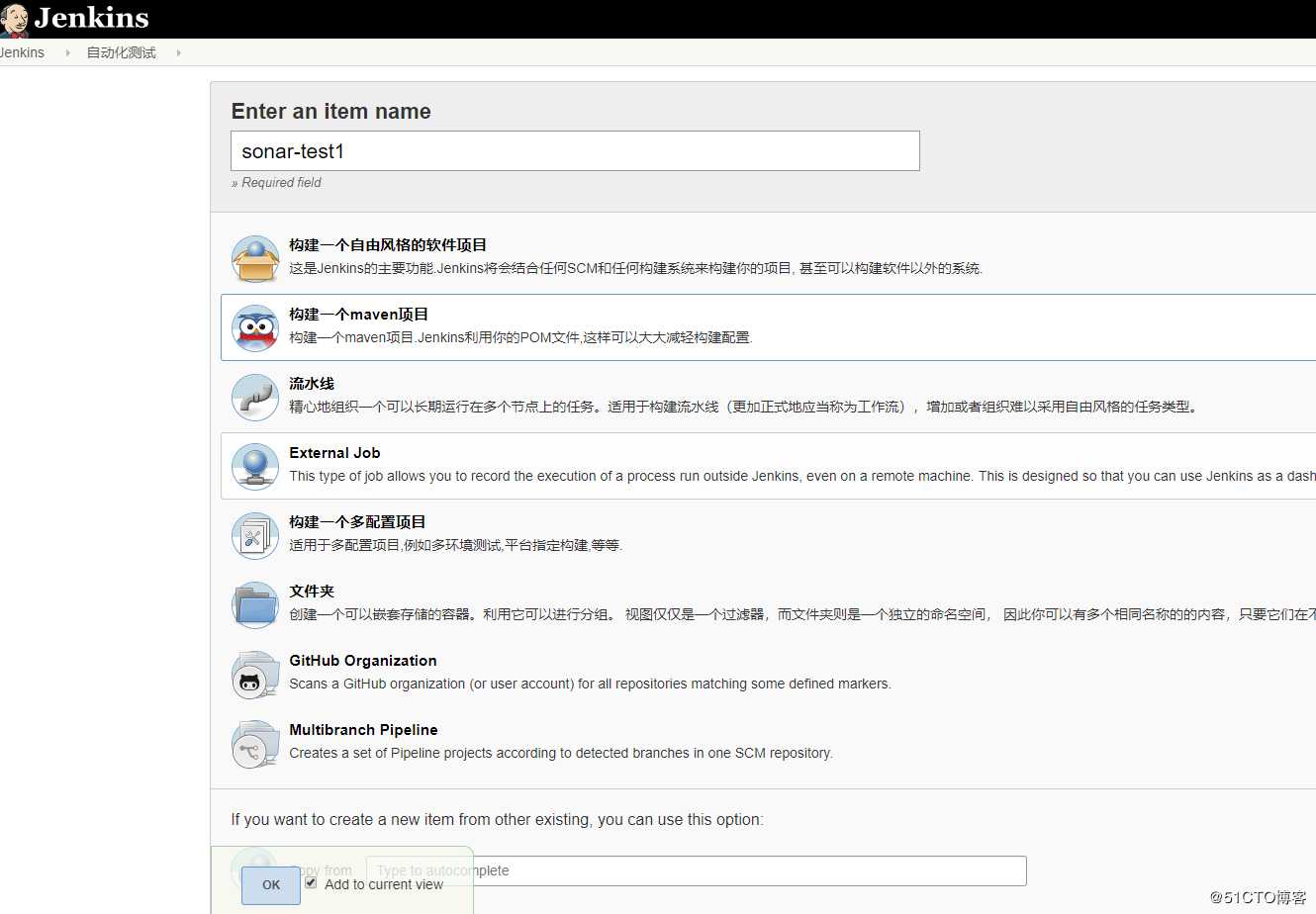The width and height of the screenshot is (1316, 914).
Task: Click the 精心地组织 pipeline description text
Action: (744, 407)
